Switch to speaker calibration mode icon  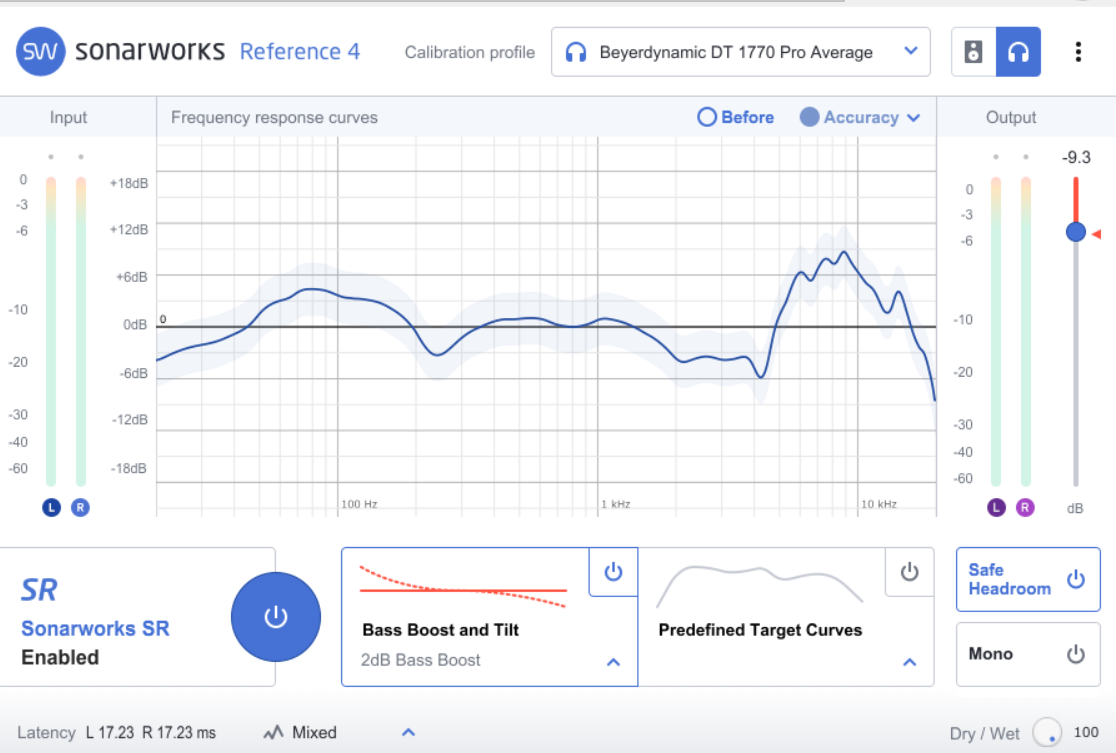point(973,51)
